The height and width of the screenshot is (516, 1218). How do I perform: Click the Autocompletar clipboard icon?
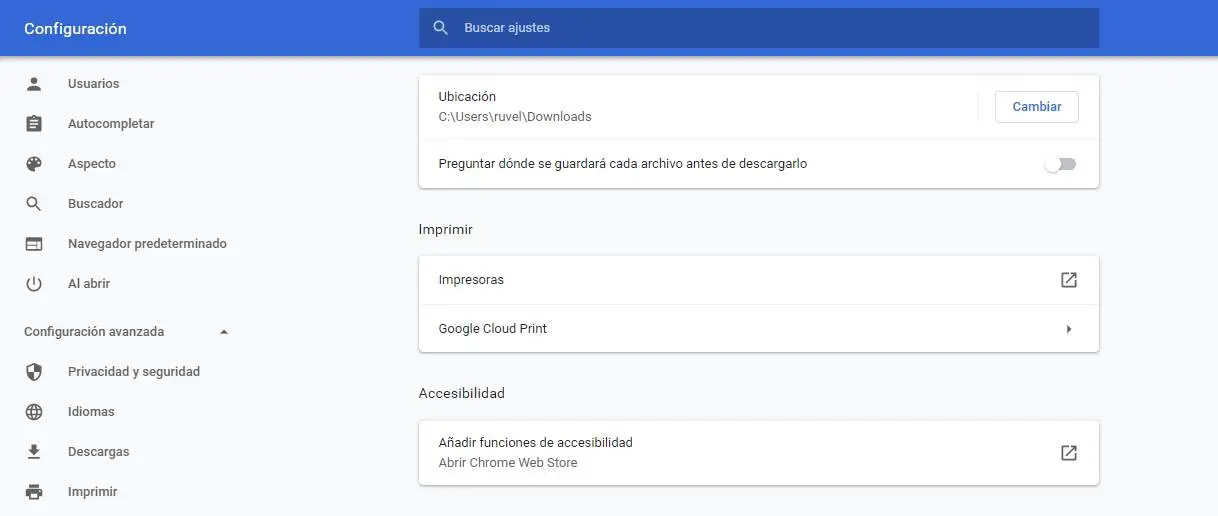tap(34, 124)
